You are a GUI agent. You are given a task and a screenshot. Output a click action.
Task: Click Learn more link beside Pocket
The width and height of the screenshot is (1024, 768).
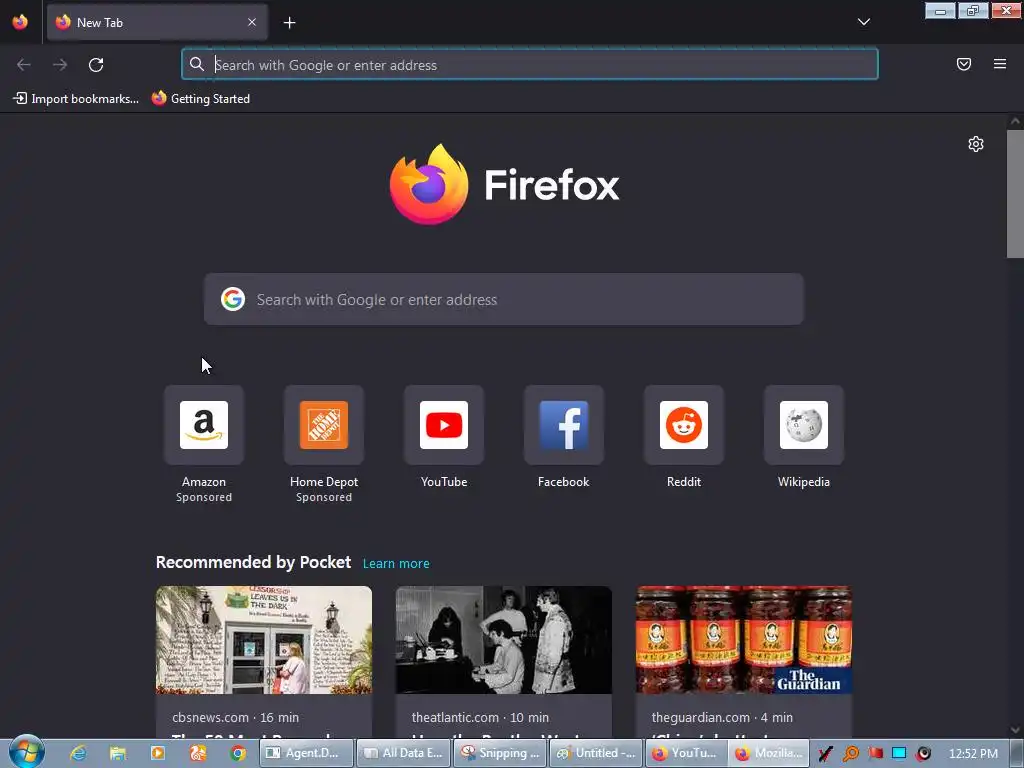tap(396, 564)
